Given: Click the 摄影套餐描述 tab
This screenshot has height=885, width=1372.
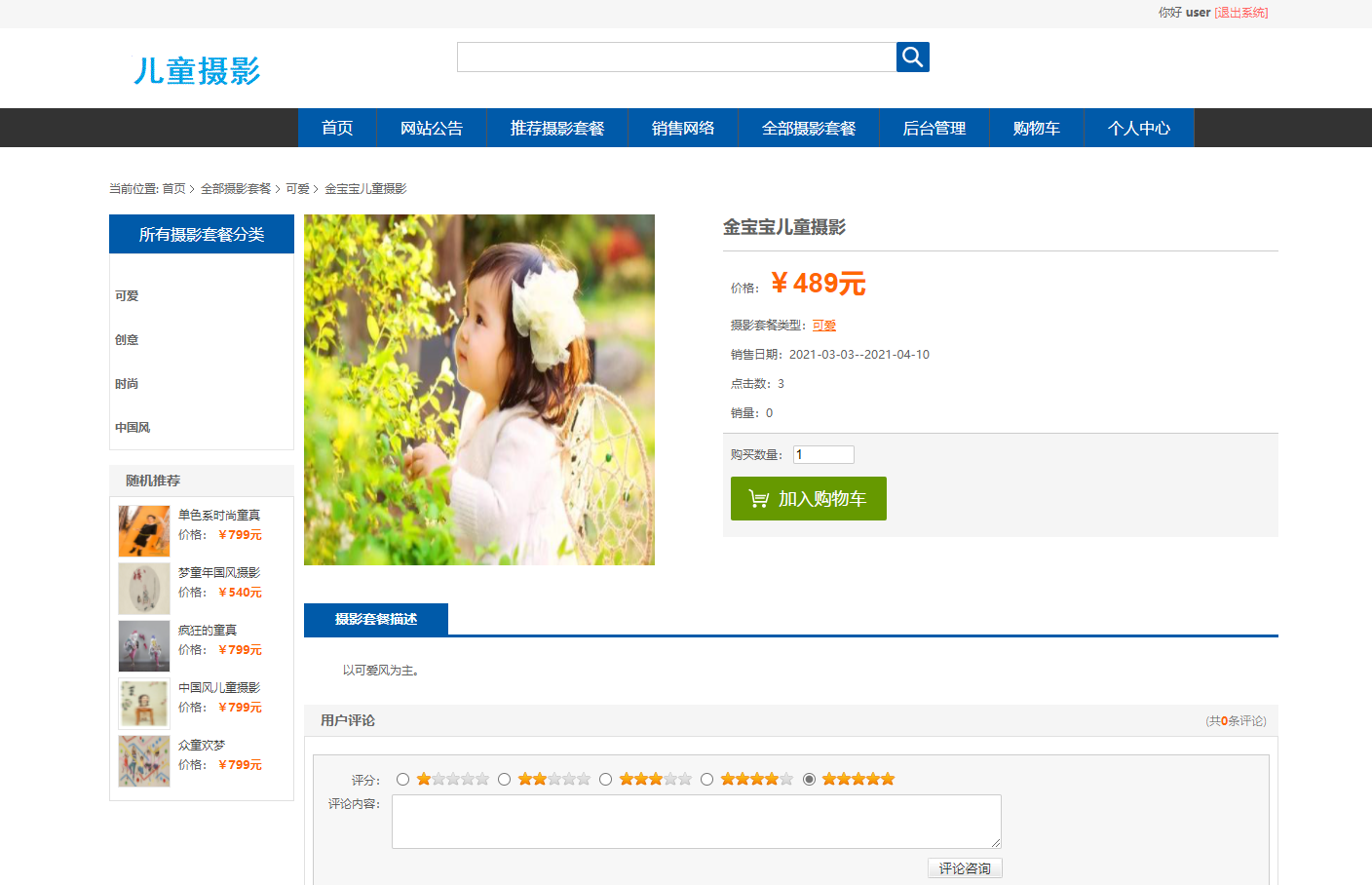Looking at the screenshot, I should 376,619.
